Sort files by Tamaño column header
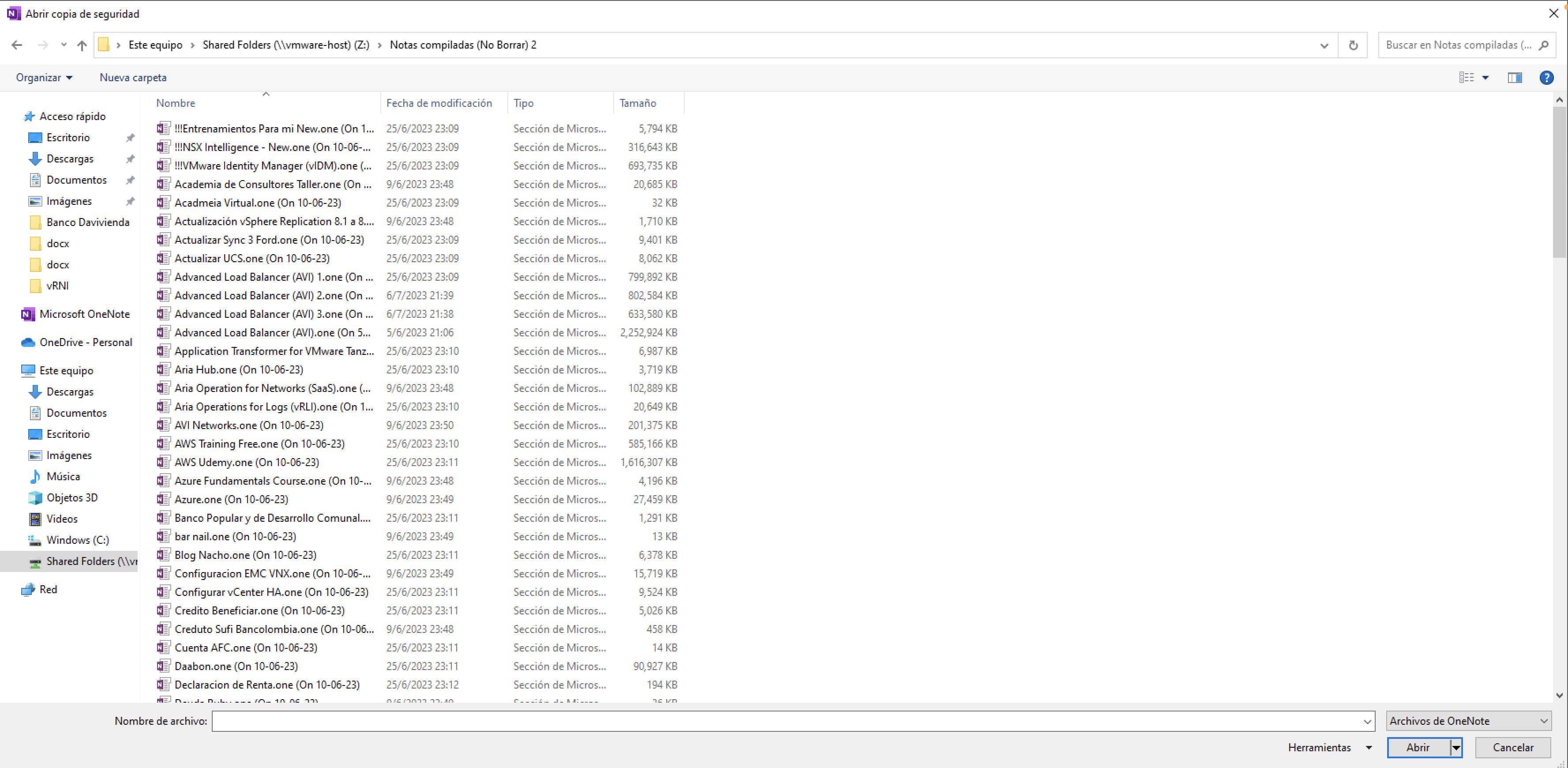1568x768 pixels. [x=638, y=103]
